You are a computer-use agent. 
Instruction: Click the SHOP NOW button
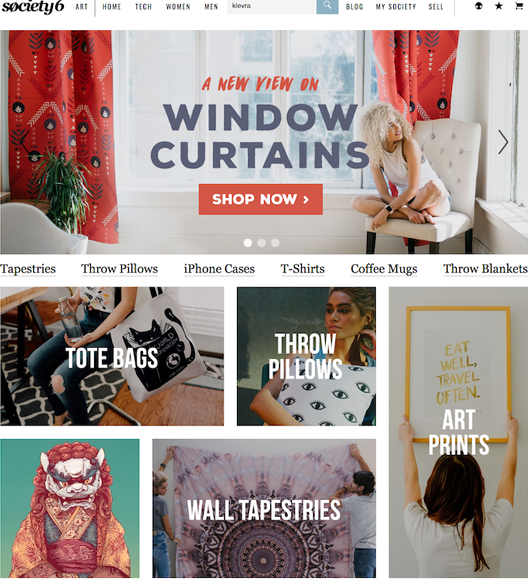coord(261,199)
